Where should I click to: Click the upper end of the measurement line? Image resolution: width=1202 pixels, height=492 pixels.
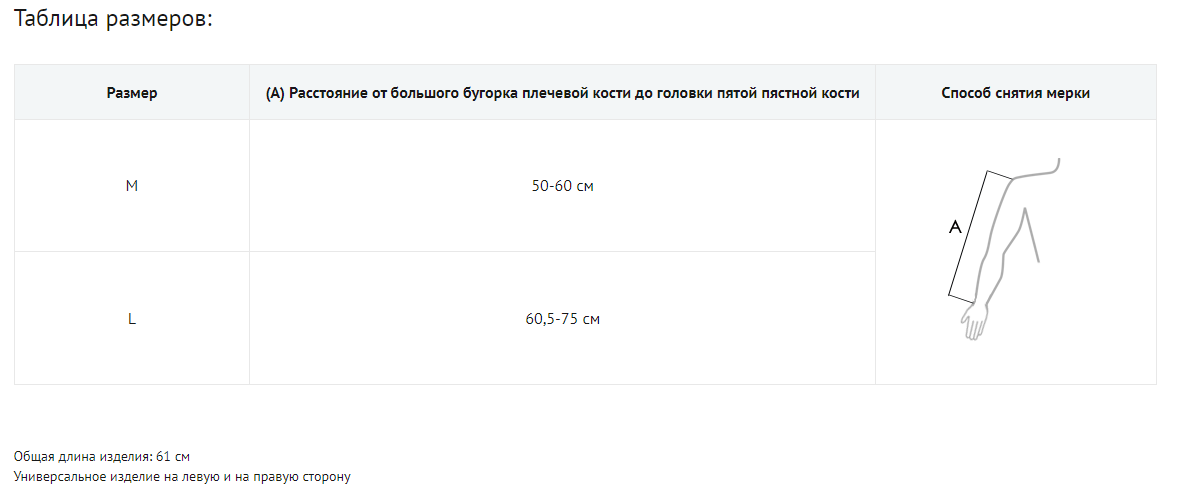[x=987, y=172]
